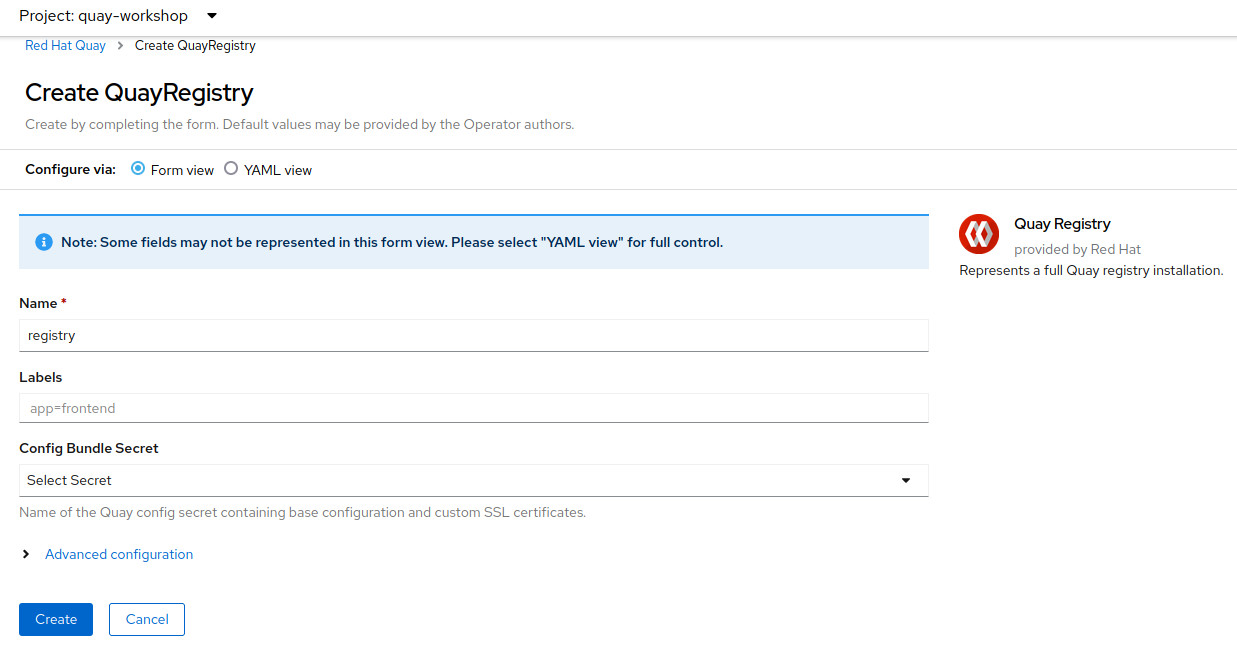1237x671 pixels.
Task: Click the Advanced configuration chevron arrow
Action: click(x=26, y=554)
